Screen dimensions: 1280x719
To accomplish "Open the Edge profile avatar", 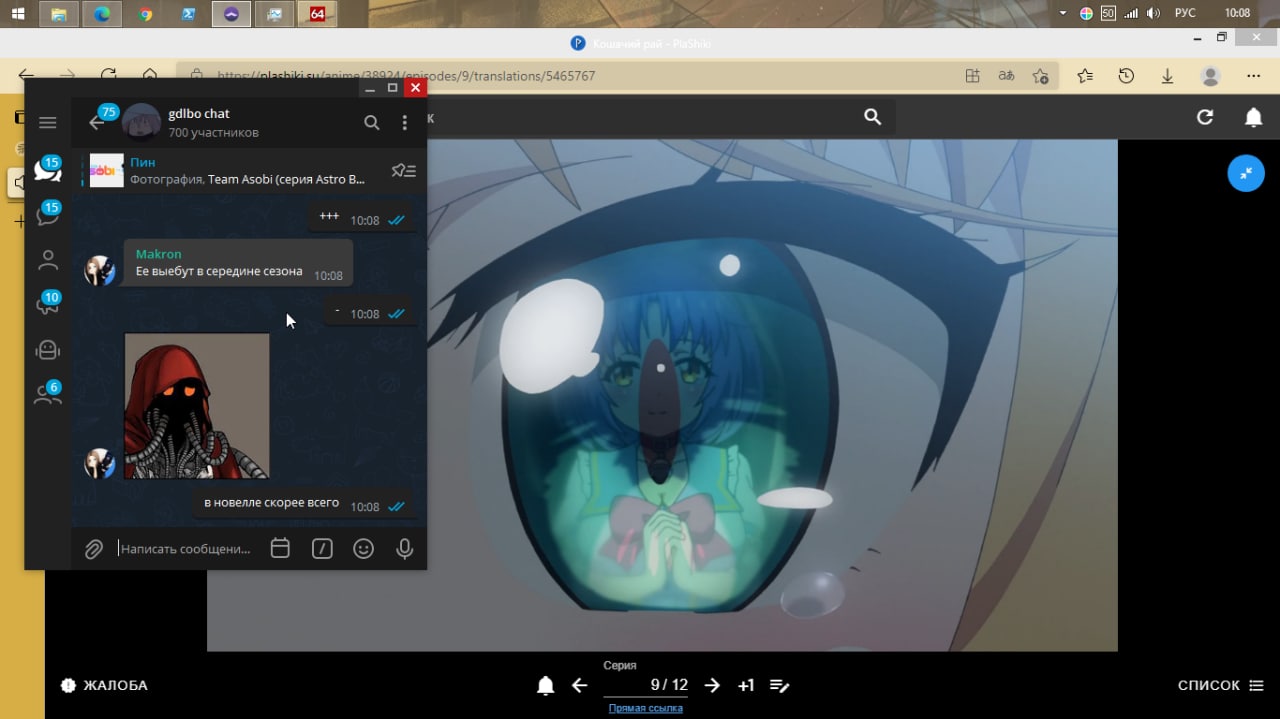I will tap(1210, 75).
